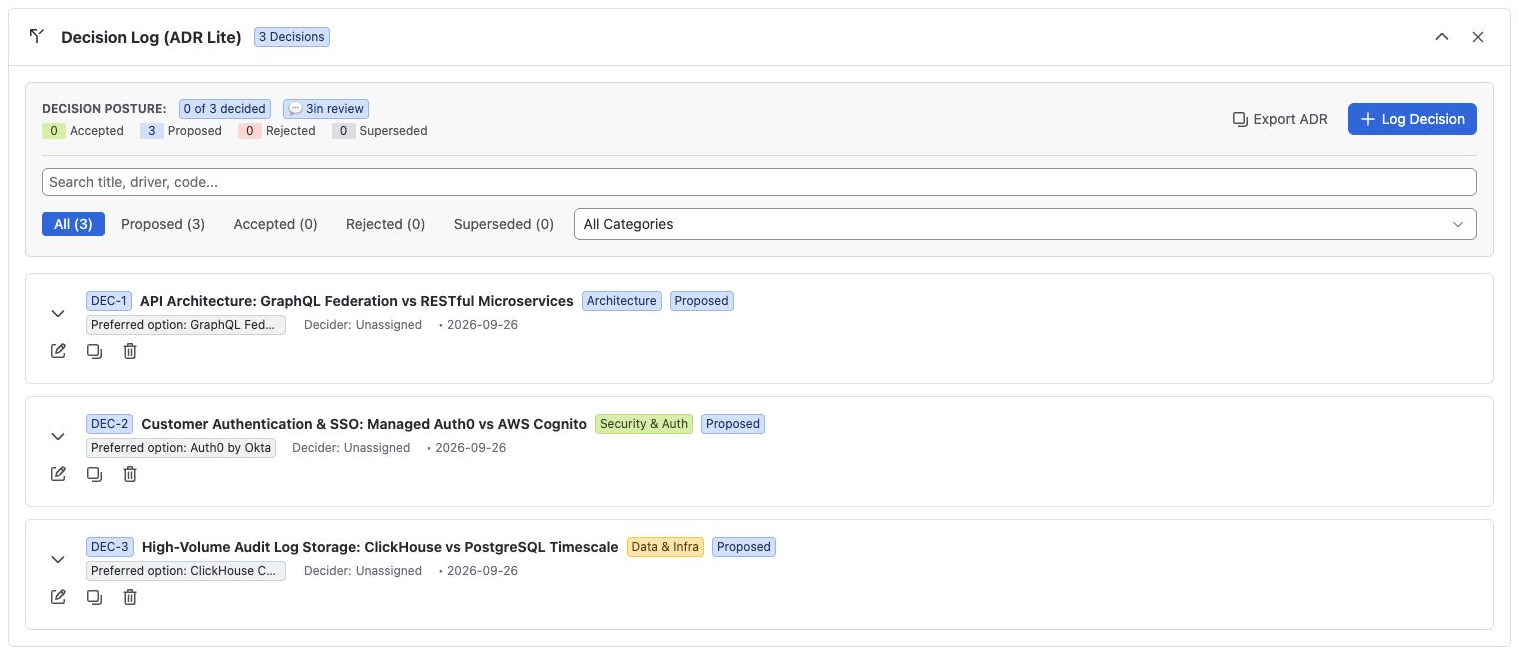Image resolution: width=1518 pixels, height=655 pixels.
Task: Click the 3 Decisions count badge
Action: (292, 37)
